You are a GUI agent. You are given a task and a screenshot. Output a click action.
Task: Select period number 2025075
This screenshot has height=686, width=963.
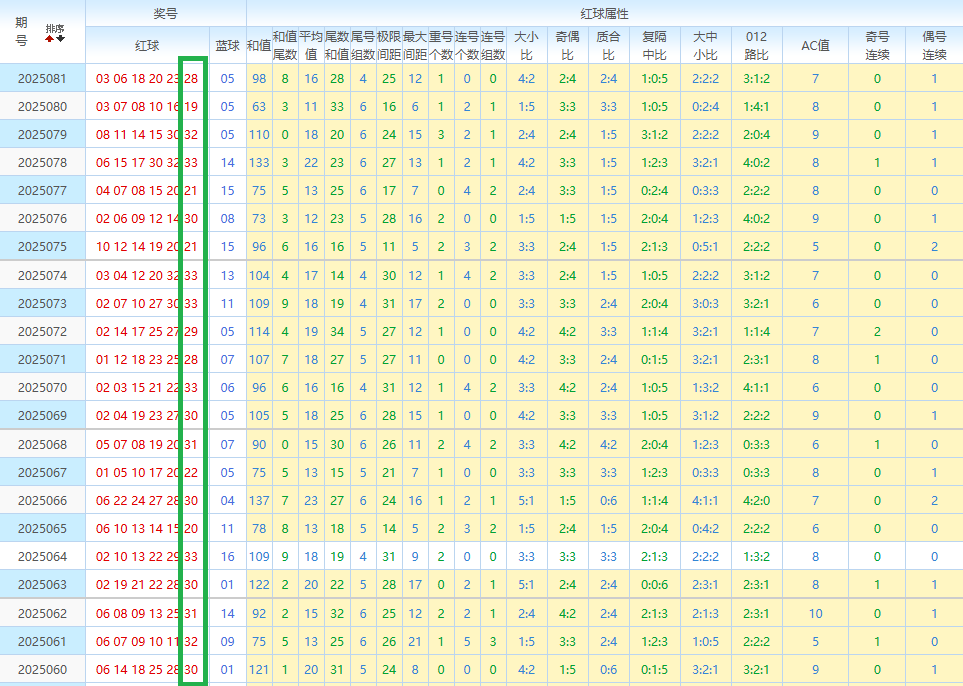pyautogui.click(x=42, y=247)
